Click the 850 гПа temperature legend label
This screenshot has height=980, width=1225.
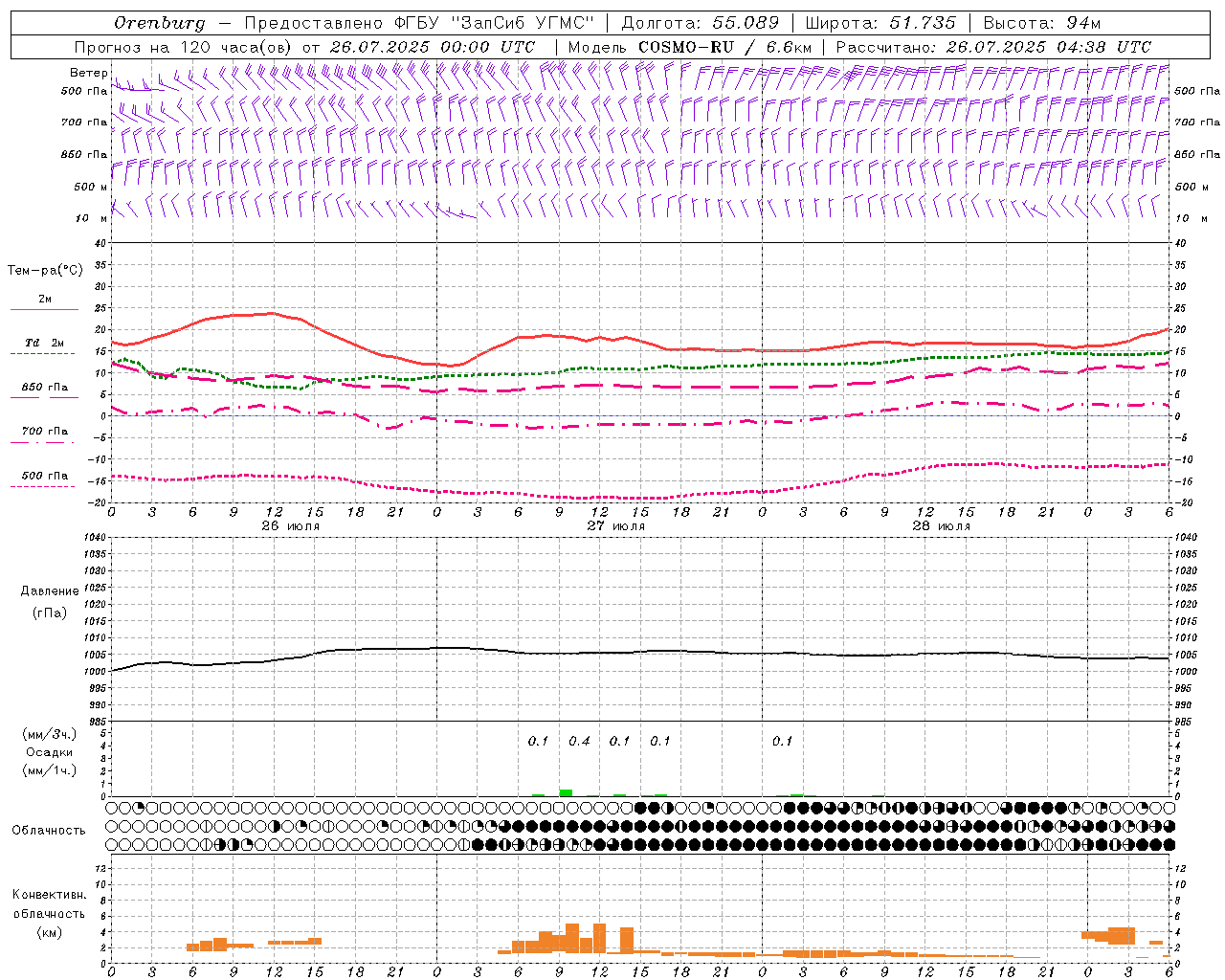[x=45, y=388]
